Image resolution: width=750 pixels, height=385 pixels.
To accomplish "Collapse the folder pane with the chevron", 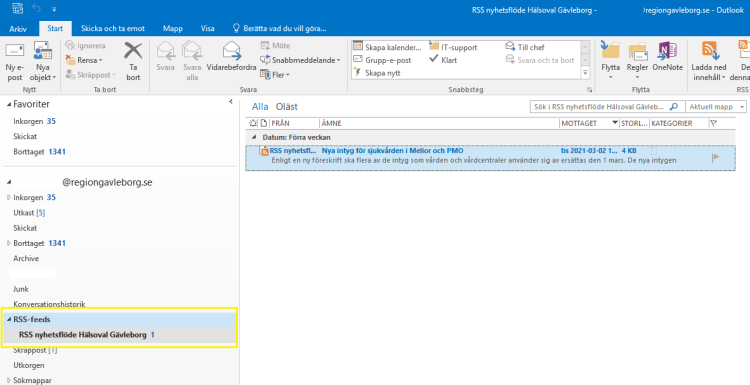I will point(231,101).
